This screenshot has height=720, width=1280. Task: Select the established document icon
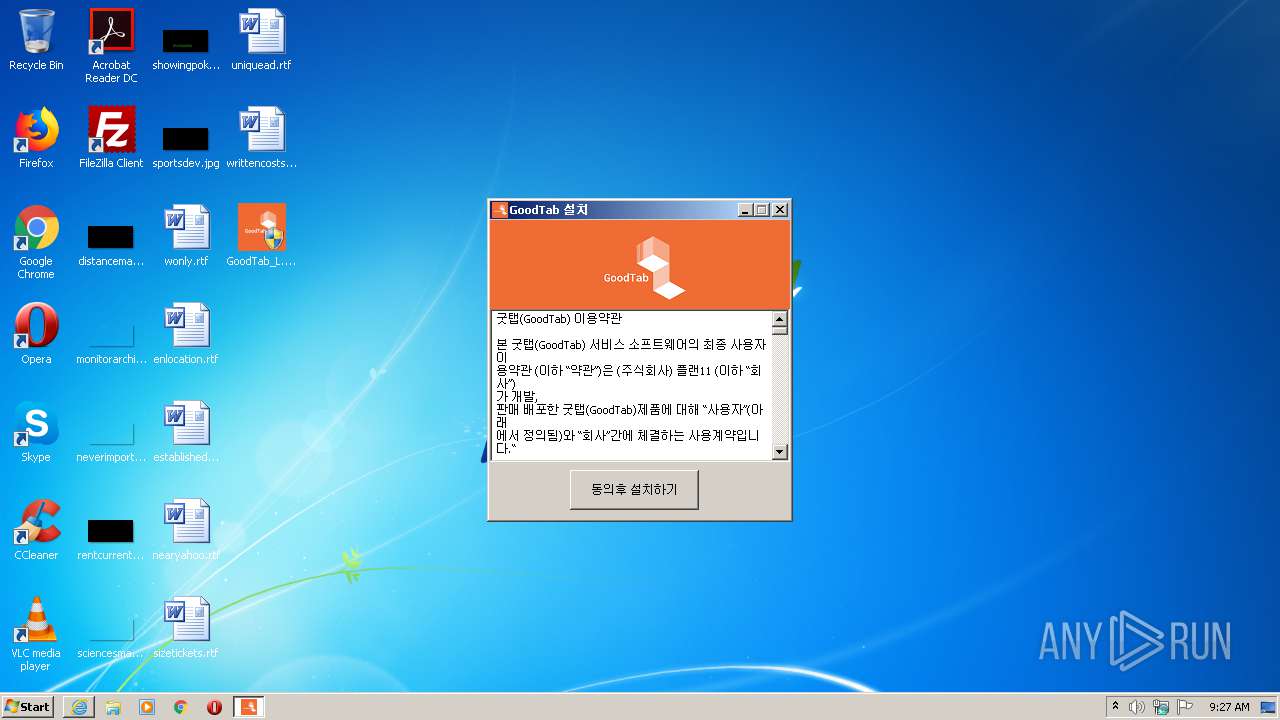click(x=186, y=432)
